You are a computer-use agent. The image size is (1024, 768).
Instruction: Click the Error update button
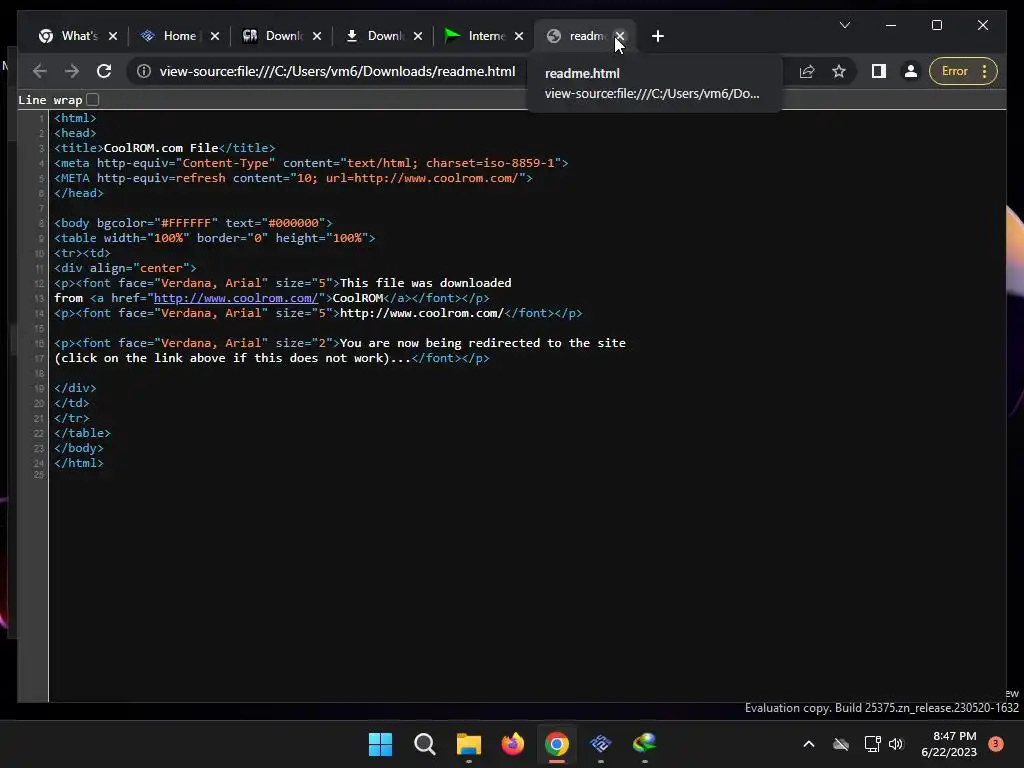coord(955,71)
